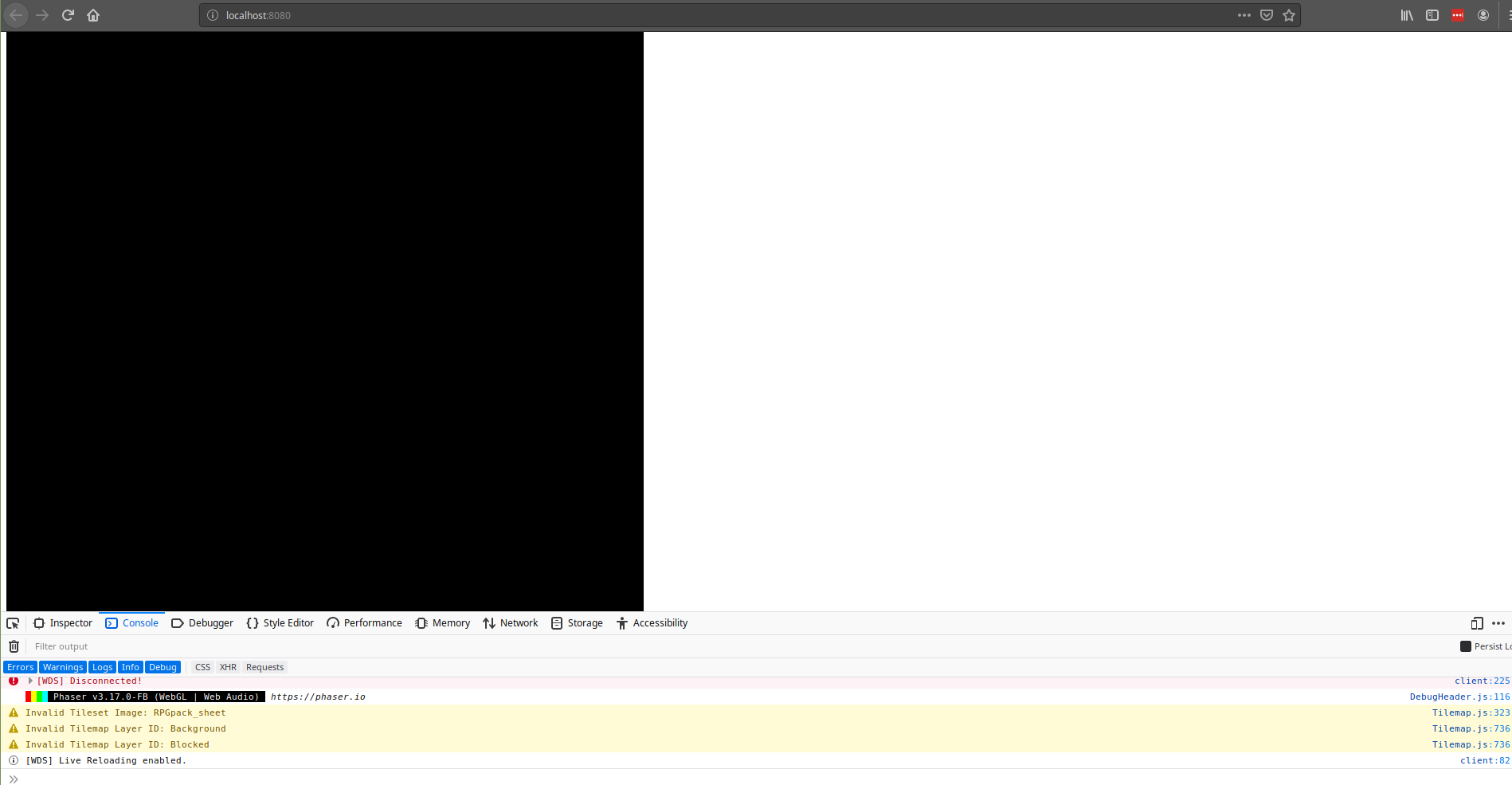Open the phaser.io link in console
The image size is (1512, 785).
point(317,697)
